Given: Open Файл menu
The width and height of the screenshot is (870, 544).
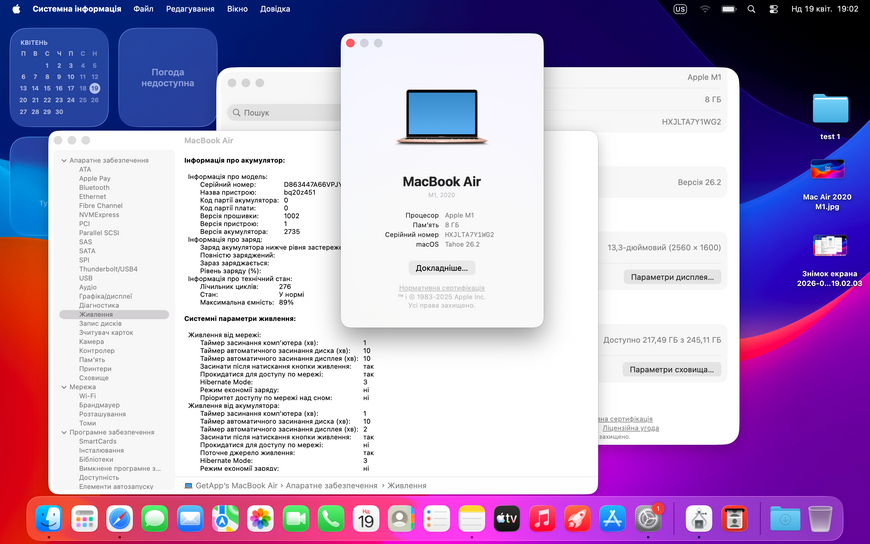Looking at the screenshot, I should 143,9.
